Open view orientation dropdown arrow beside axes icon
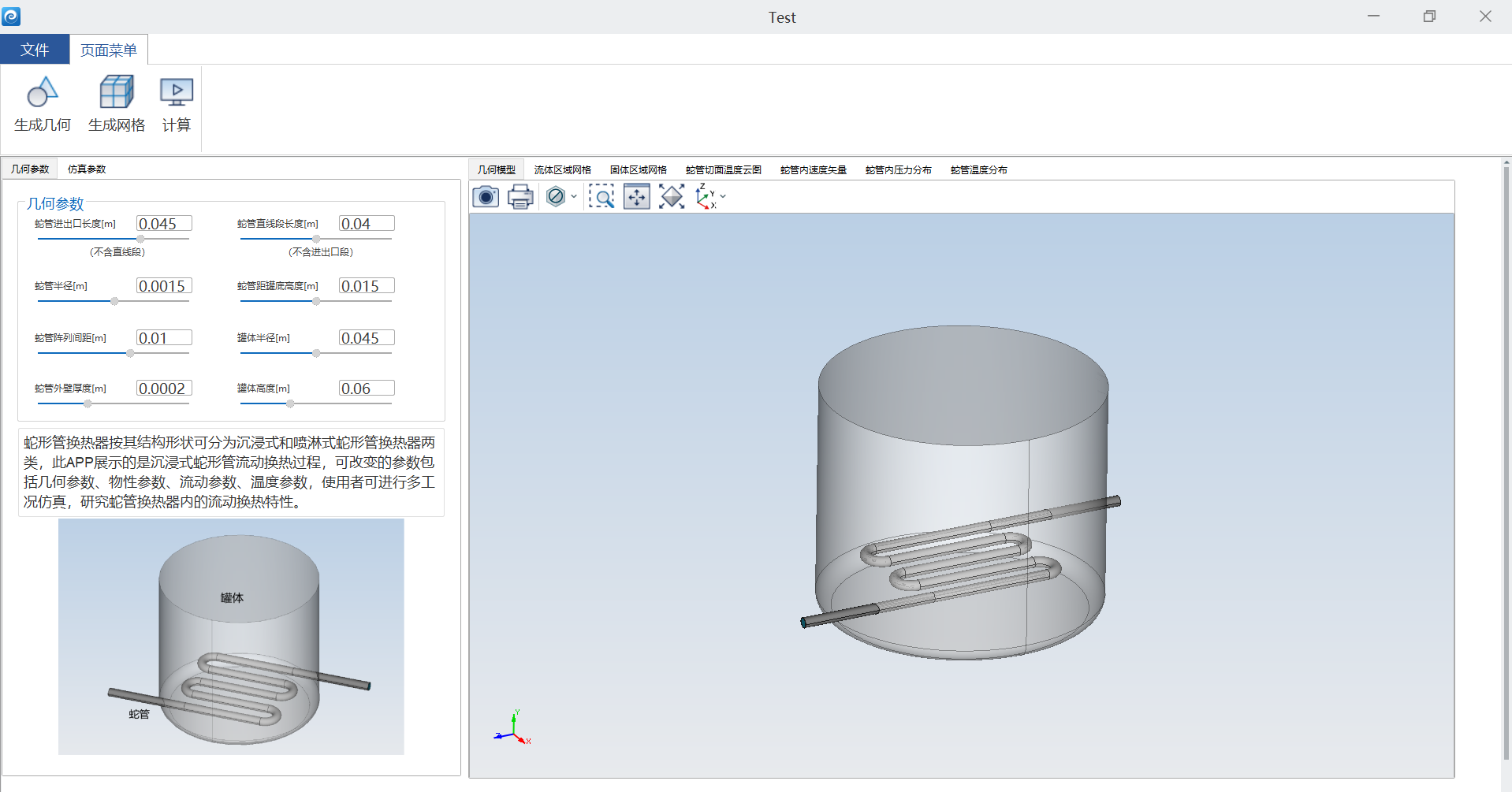The width and height of the screenshot is (1512, 792). click(x=723, y=196)
